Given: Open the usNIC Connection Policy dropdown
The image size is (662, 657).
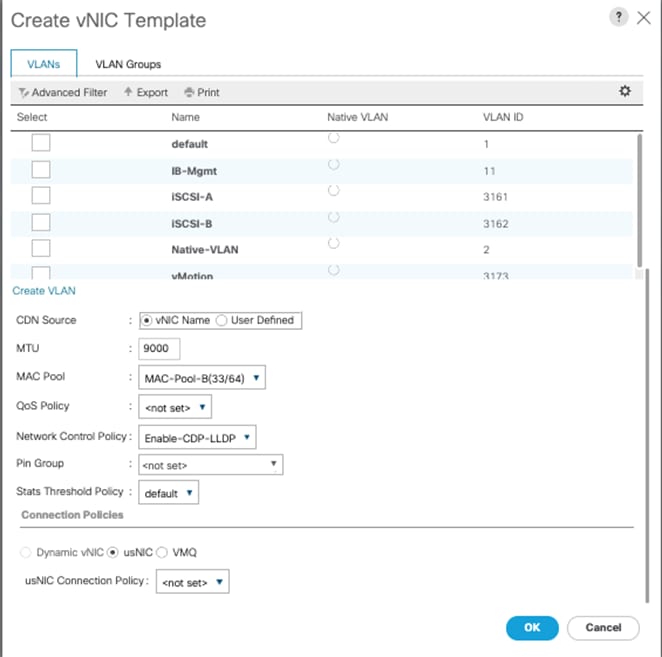Looking at the screenshot, I should click(193, 582).
